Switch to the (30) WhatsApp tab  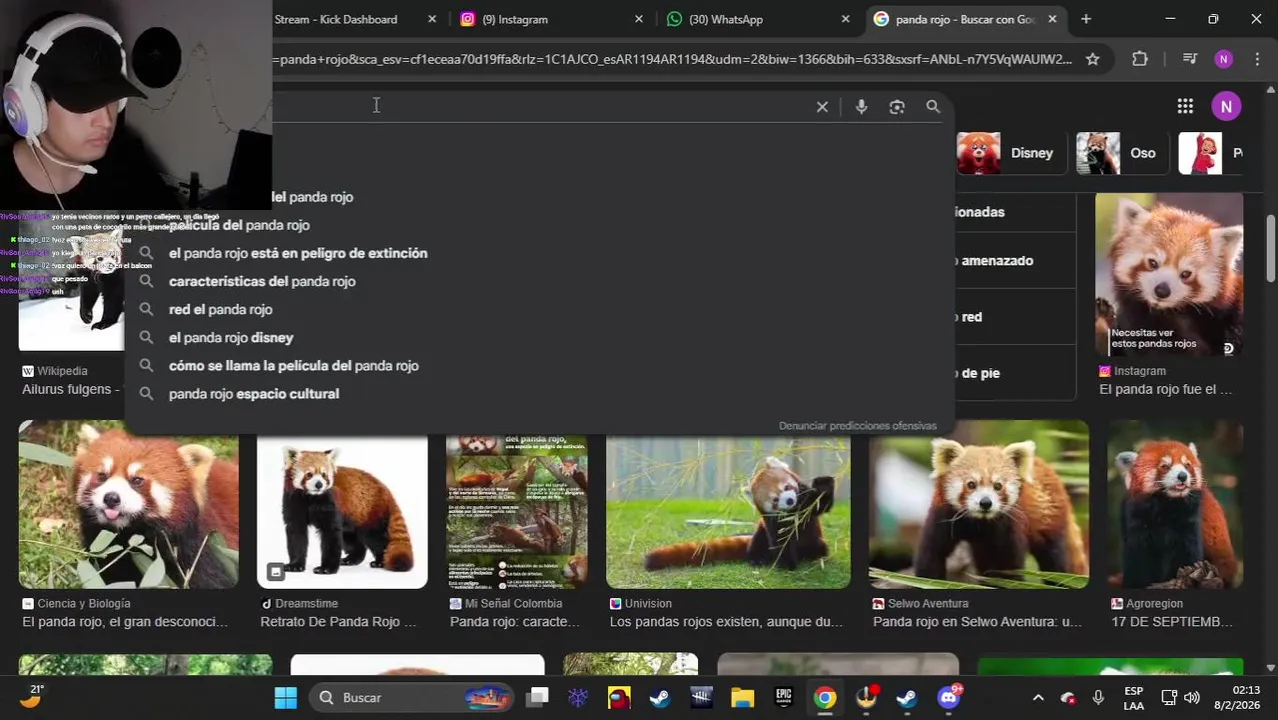[759, 19]
